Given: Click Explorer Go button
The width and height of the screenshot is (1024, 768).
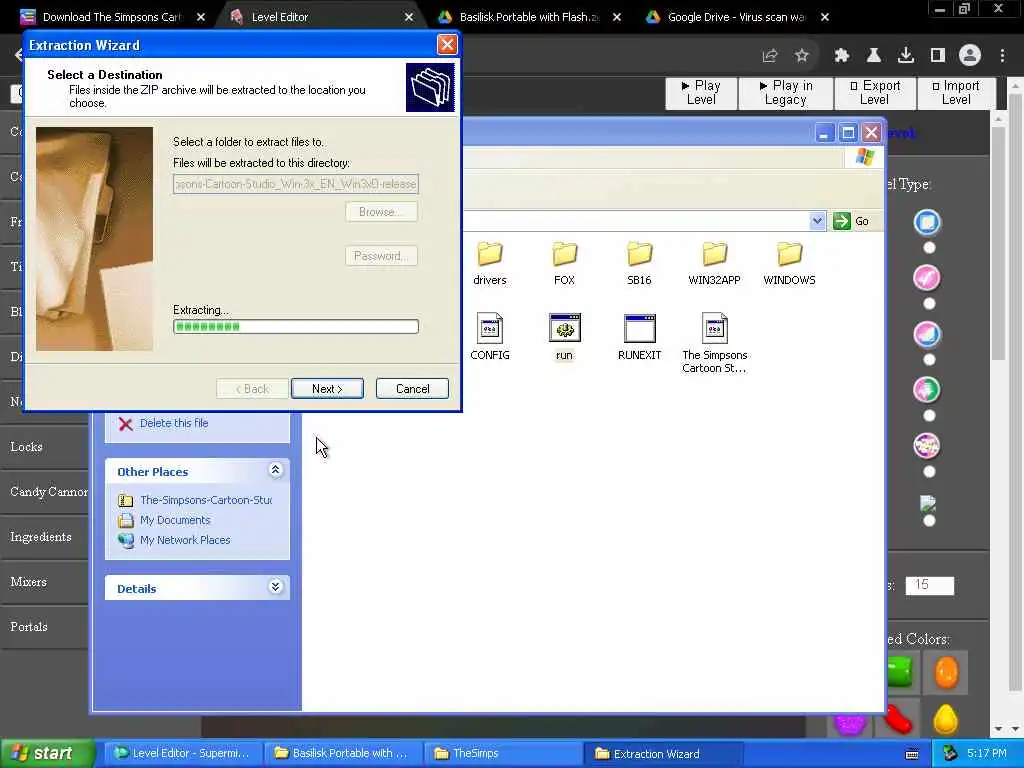Looking at the screenshot, I should [852, 221].
